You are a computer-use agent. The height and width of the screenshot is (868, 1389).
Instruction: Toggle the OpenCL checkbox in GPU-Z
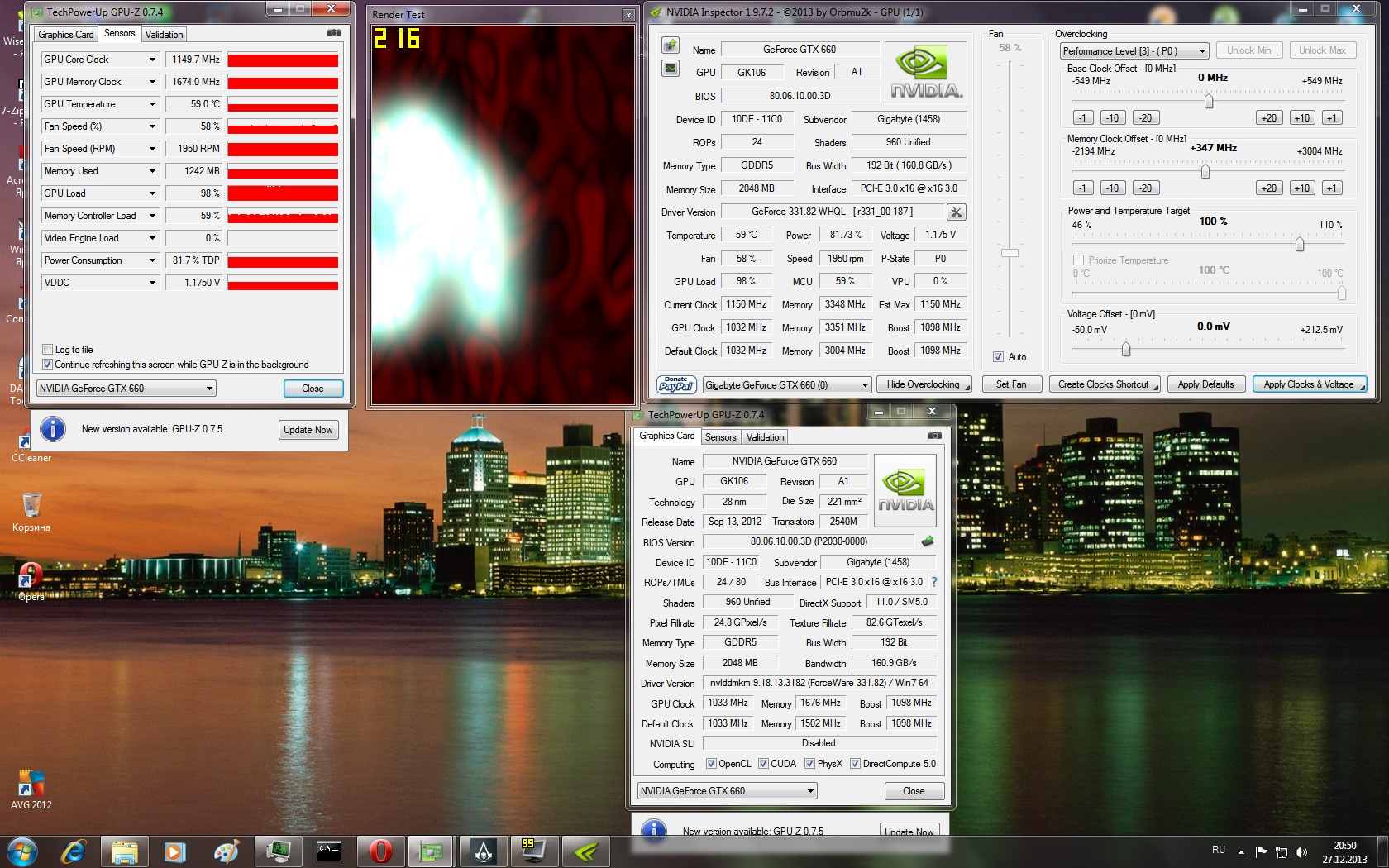coord(711,764)
